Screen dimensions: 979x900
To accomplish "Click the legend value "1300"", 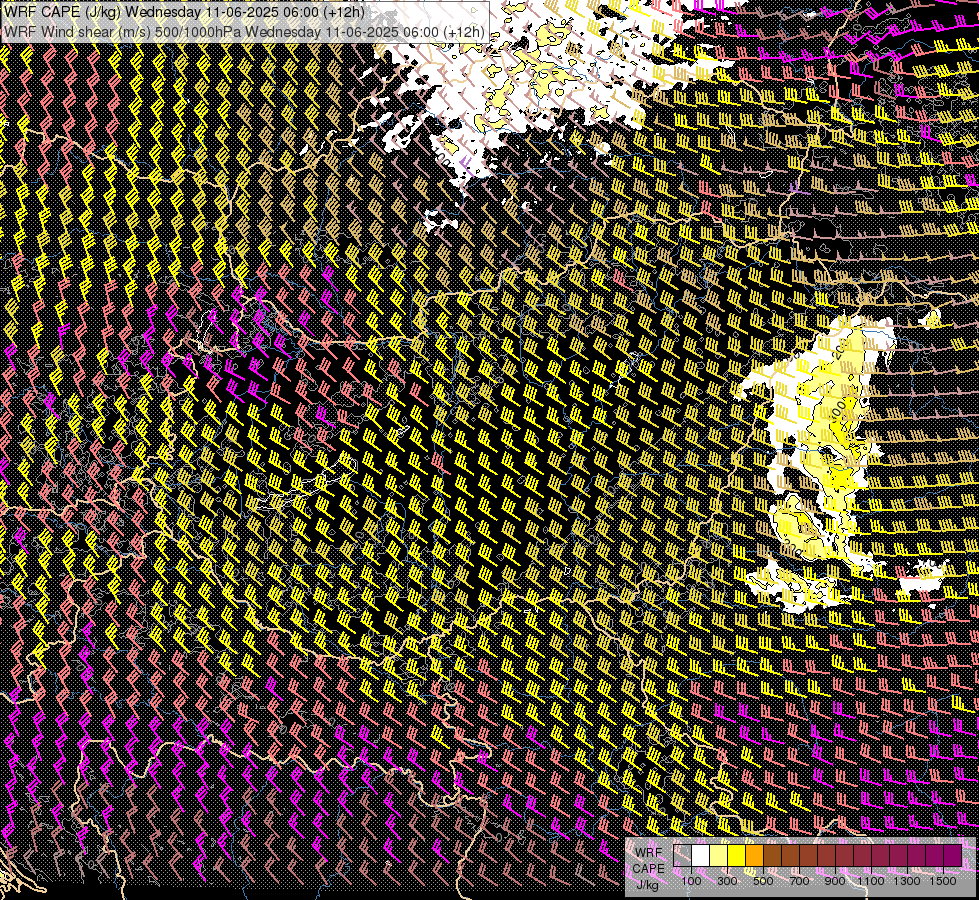I will 907,881.
